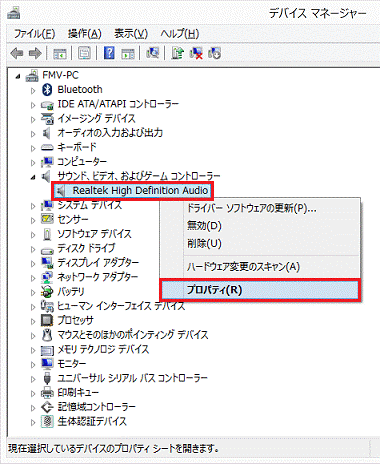Click the Scan for hardware changes toolbar icon

click(x=152, y=53)
